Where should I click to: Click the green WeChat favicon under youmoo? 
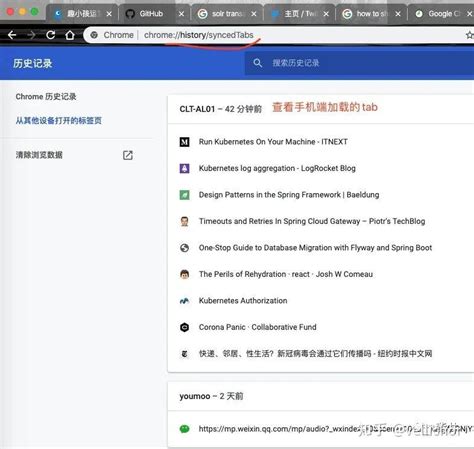coord(184,429)
